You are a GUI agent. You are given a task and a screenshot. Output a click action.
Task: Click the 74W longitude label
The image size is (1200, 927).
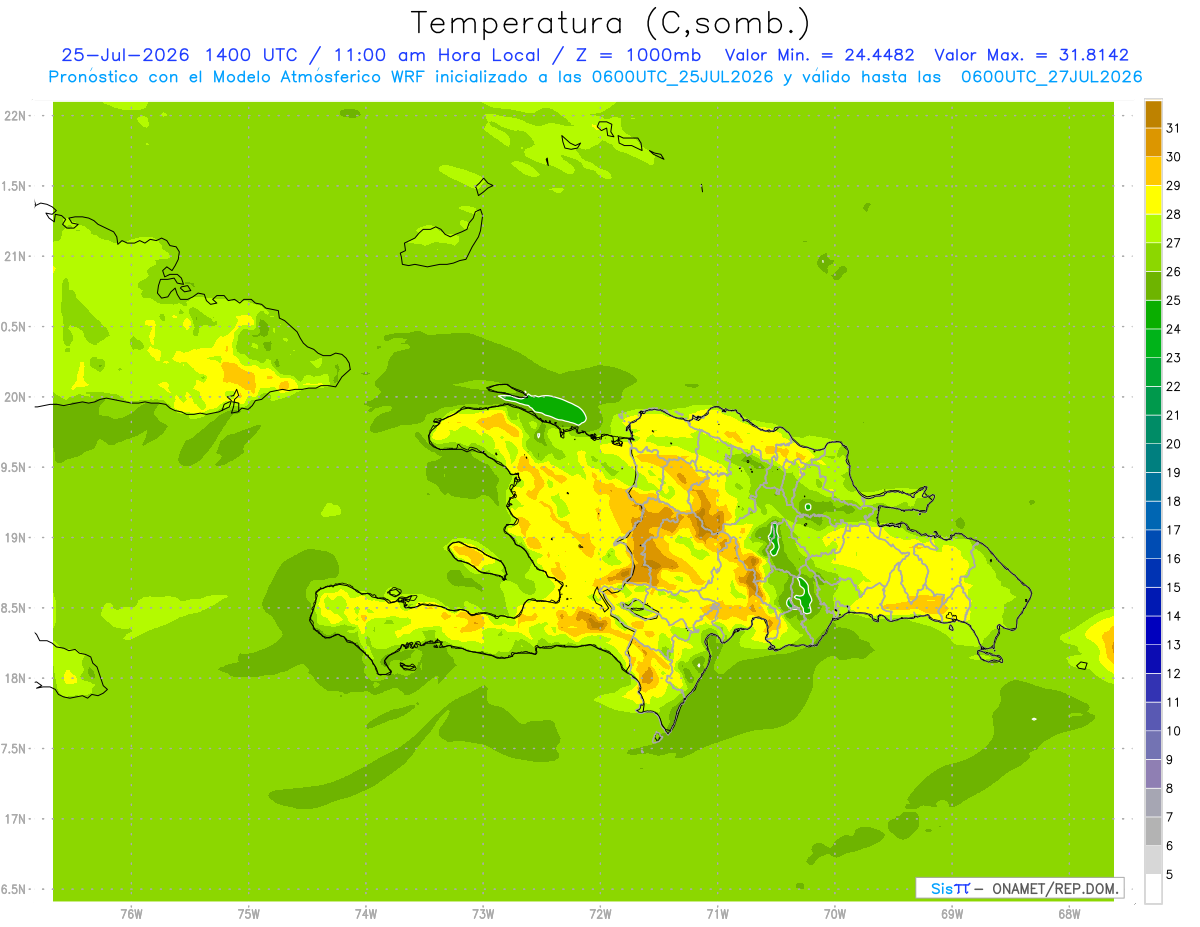[366, 914]
